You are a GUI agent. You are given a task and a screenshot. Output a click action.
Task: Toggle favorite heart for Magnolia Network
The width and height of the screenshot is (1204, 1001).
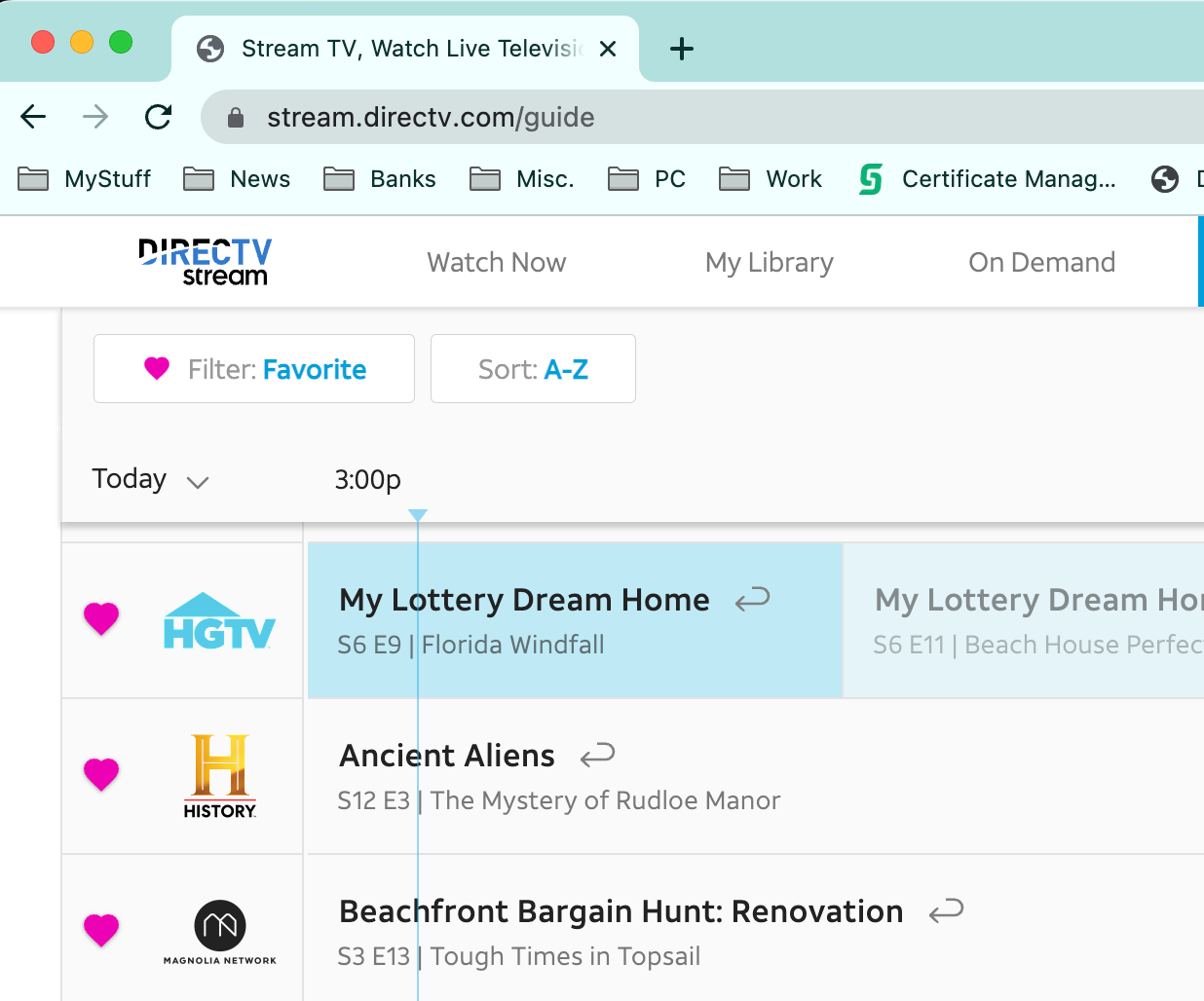[101, 930]
